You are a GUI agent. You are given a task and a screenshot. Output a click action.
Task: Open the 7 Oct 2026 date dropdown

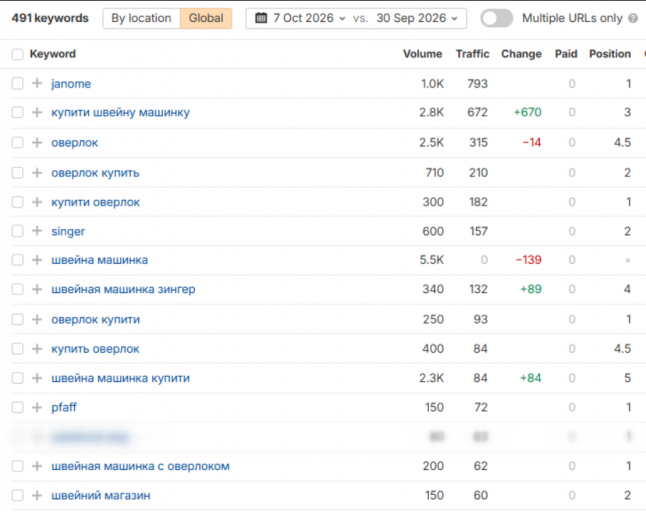[x=309, y=18]
